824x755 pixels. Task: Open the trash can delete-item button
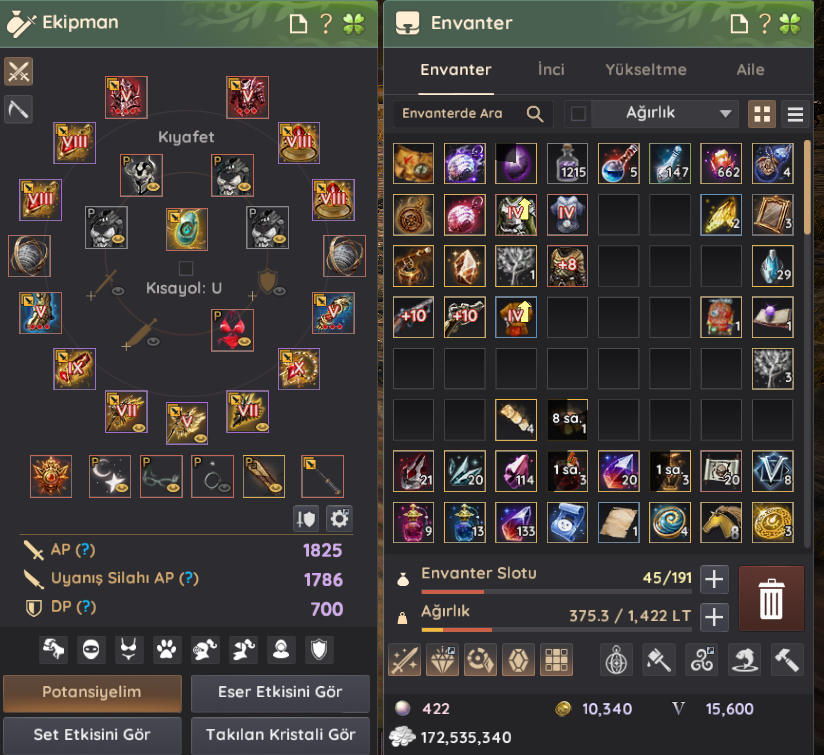pos(771,598)
